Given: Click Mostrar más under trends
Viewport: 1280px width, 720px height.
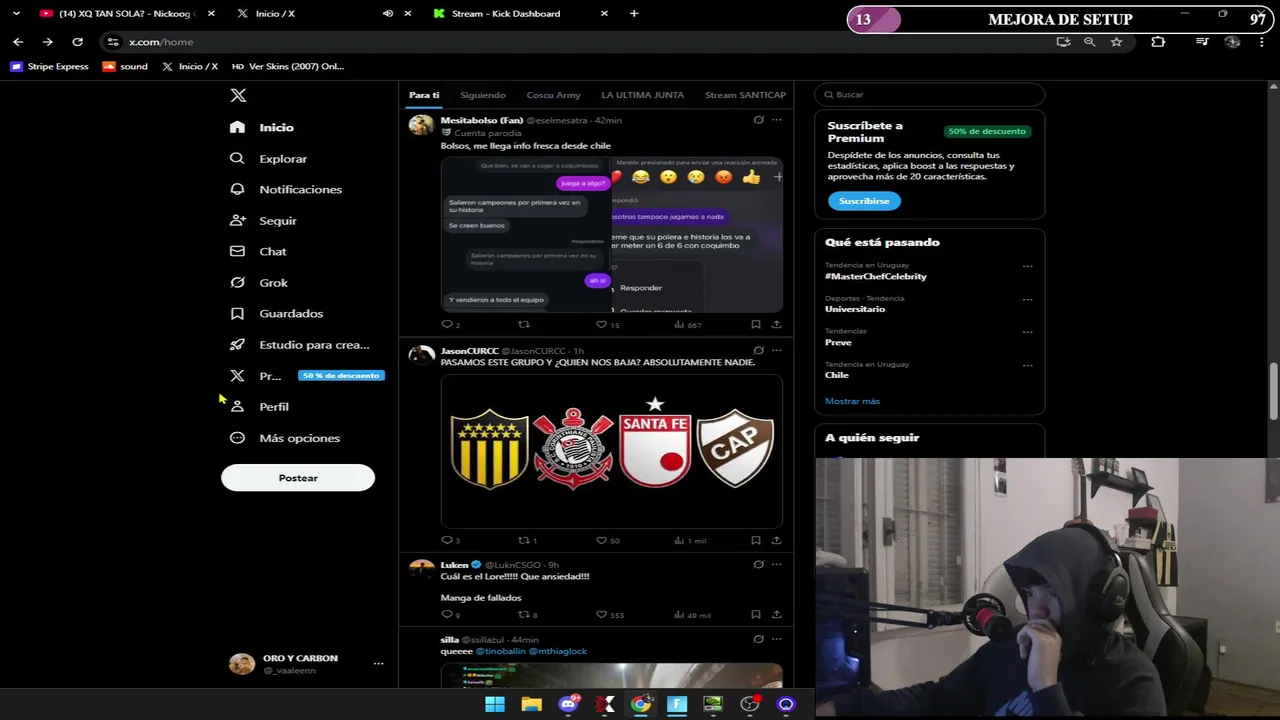Looking at the screenshot, I should [x=852, y=401].
